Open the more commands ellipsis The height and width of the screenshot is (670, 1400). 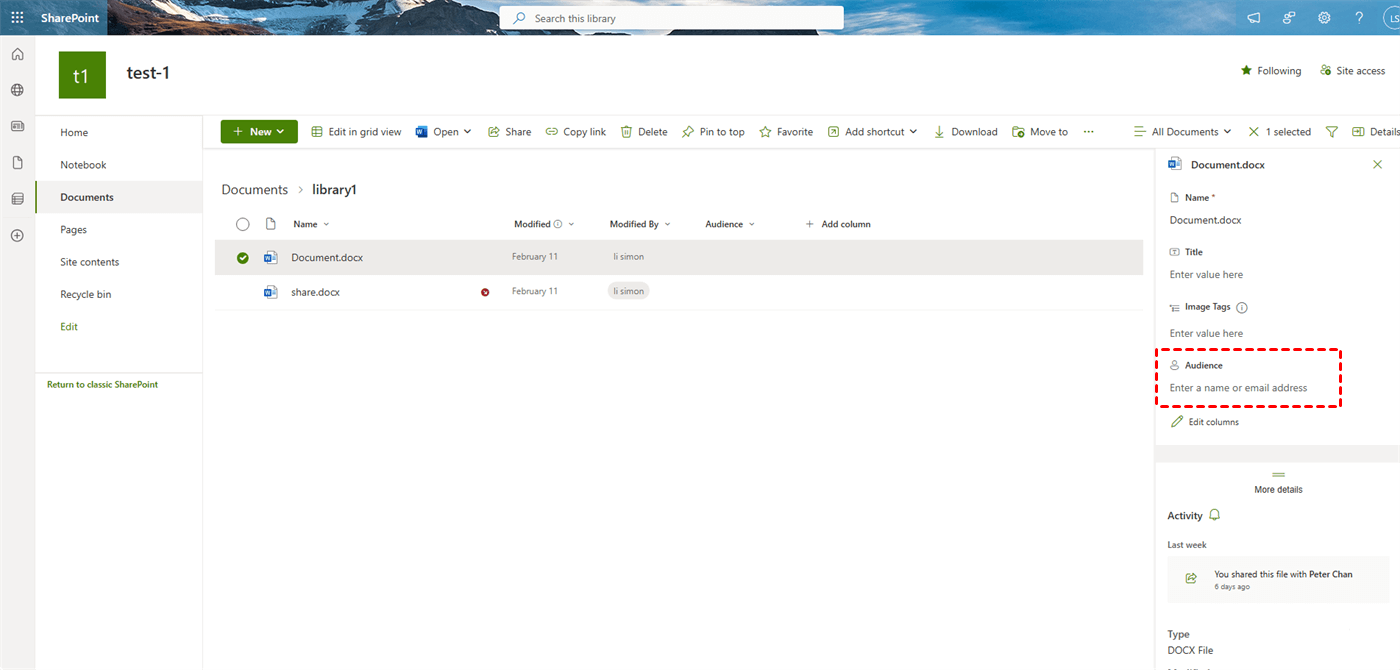pos(1088,132)
